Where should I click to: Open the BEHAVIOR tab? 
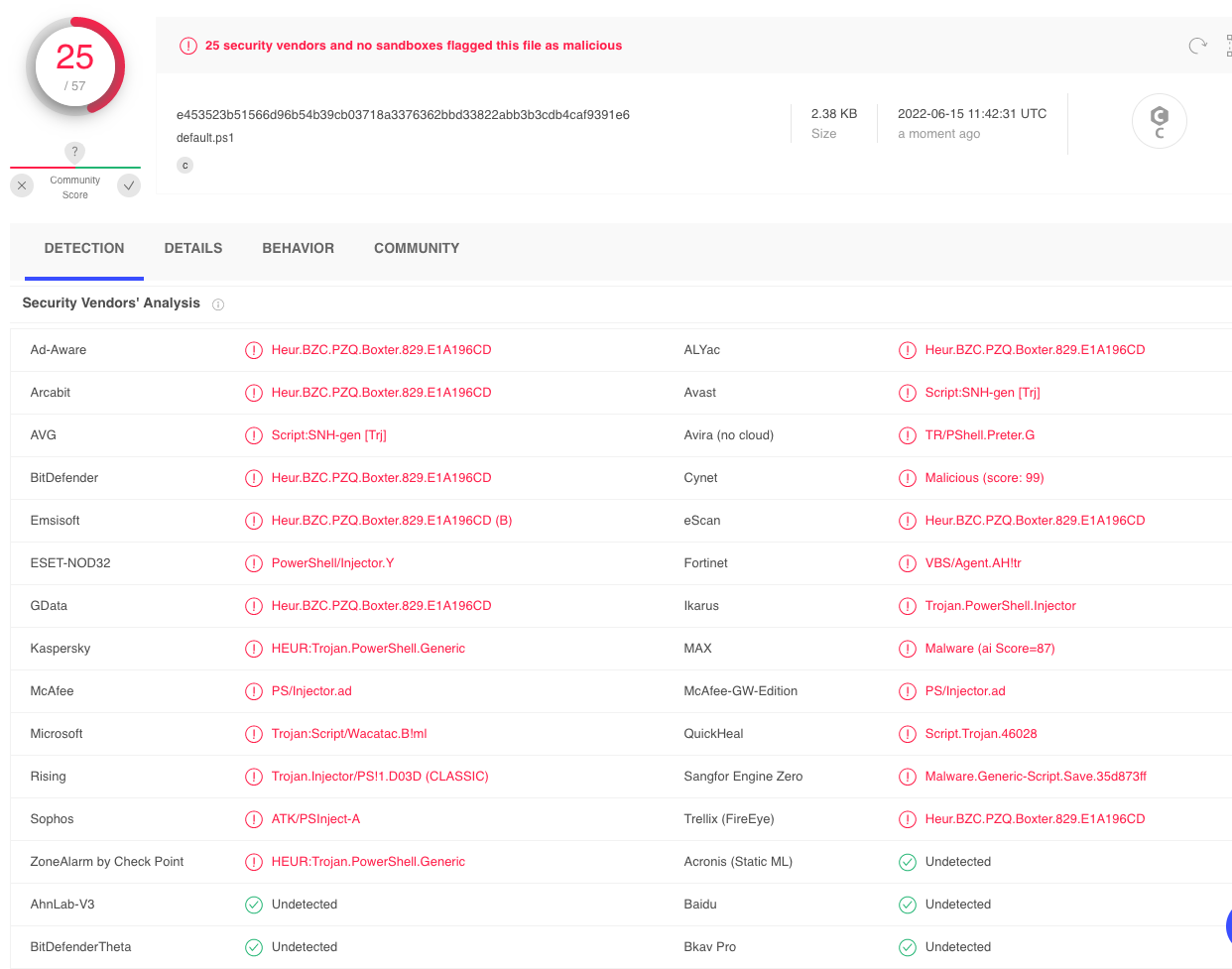[x=298, y=248]
